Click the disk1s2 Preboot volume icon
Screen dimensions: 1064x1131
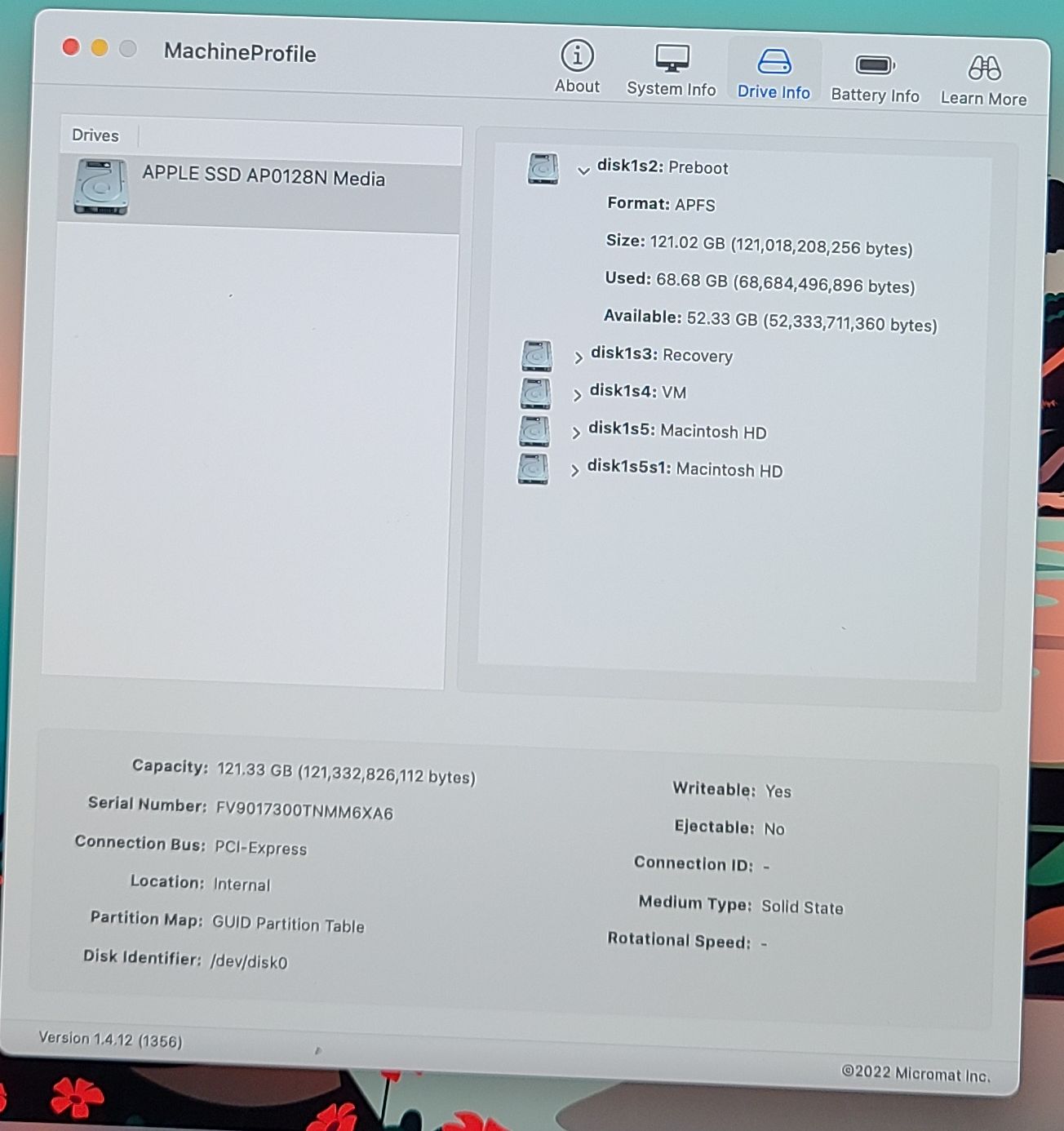point(543,168)
